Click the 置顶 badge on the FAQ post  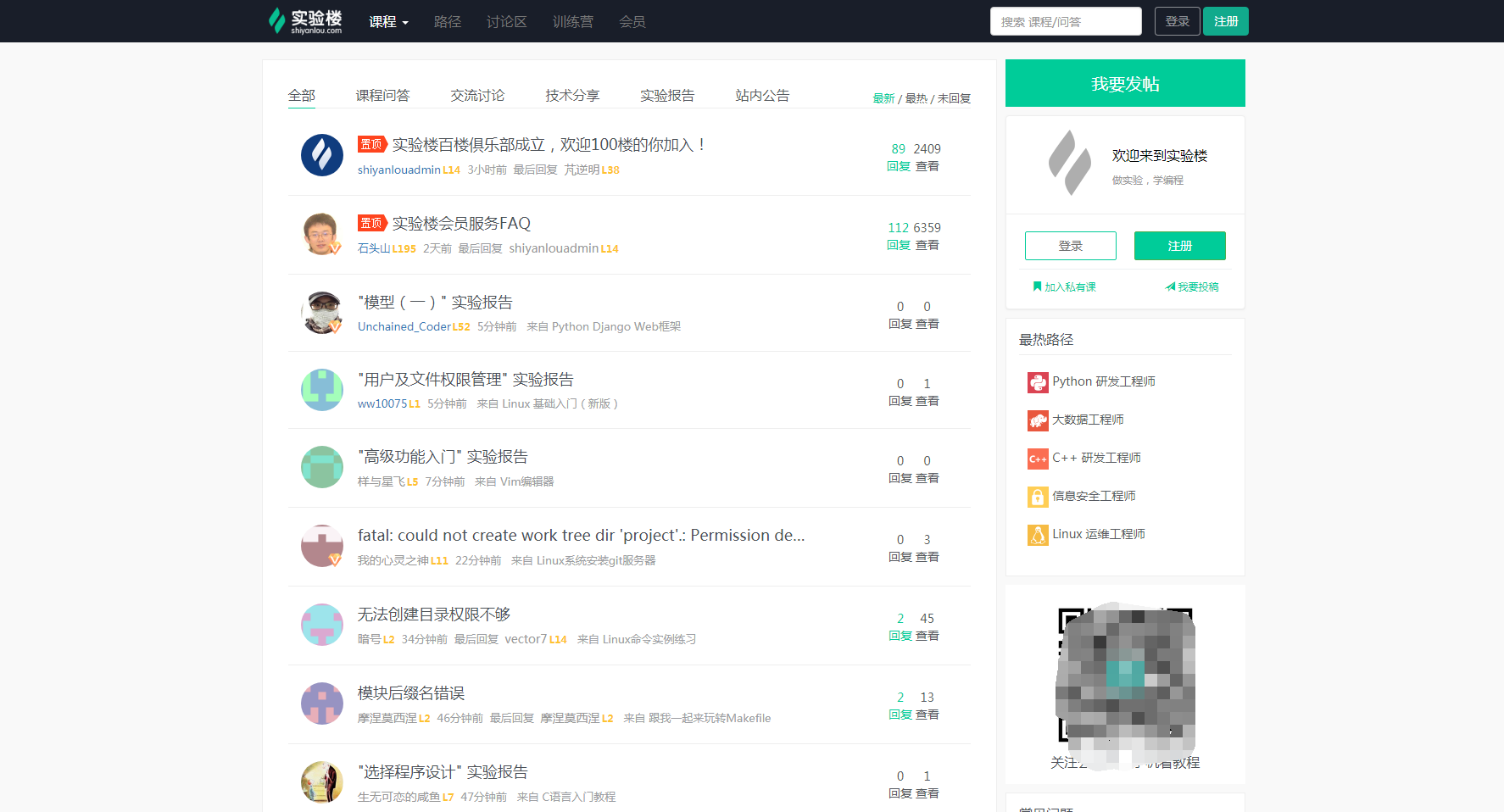pos(372,223)
